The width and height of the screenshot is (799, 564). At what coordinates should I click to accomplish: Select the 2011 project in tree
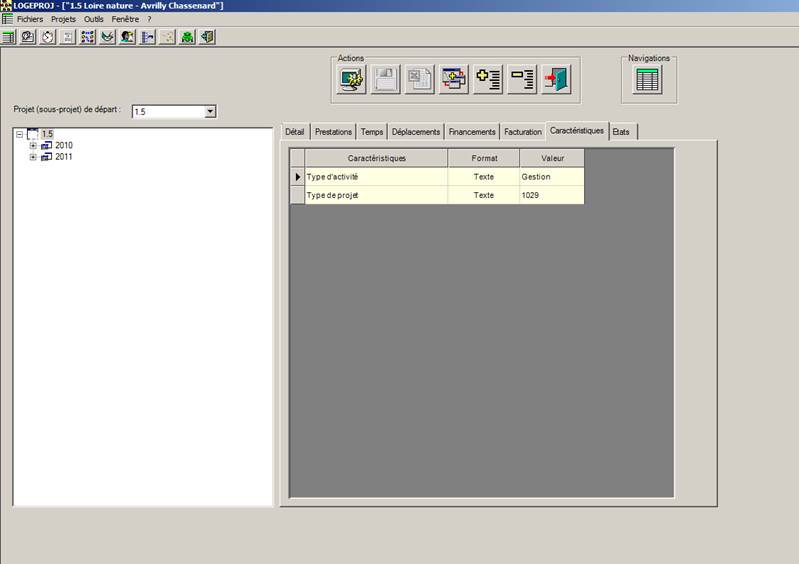(63, 157)
